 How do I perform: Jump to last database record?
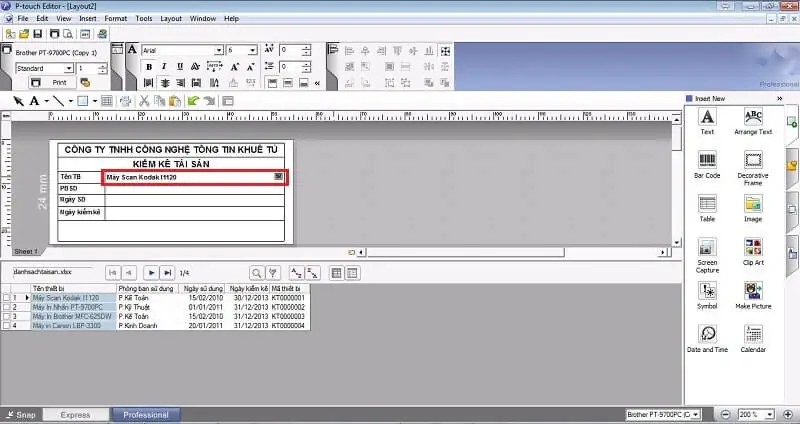167,273
